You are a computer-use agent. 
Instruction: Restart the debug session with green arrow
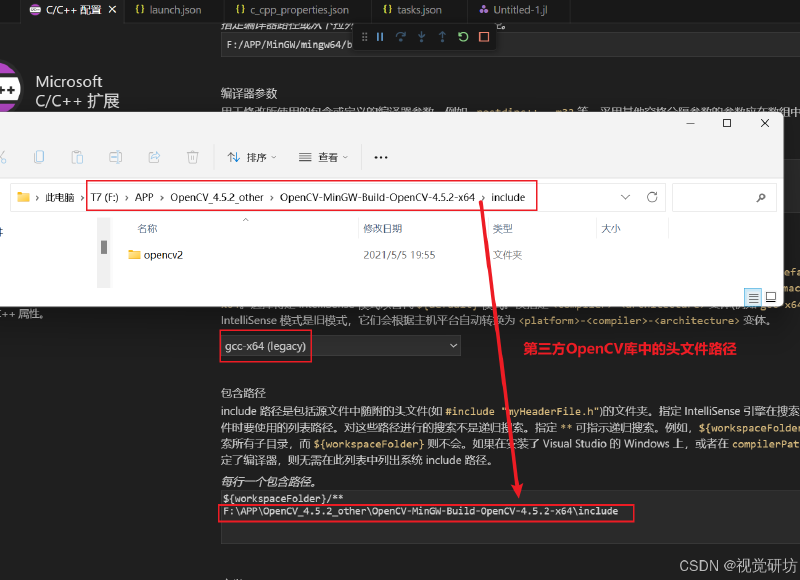[x=463, y=37]
